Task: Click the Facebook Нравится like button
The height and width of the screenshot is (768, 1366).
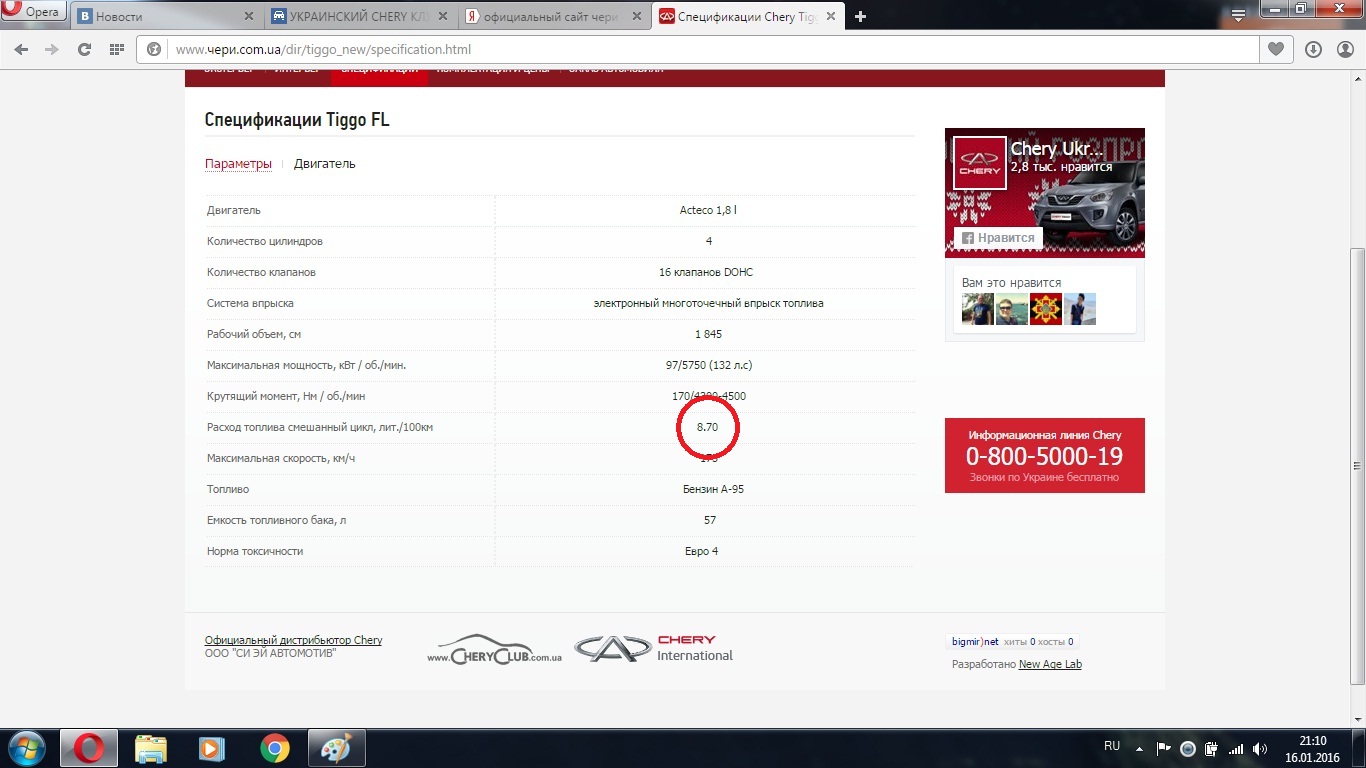Action: [x=998, y=238]
